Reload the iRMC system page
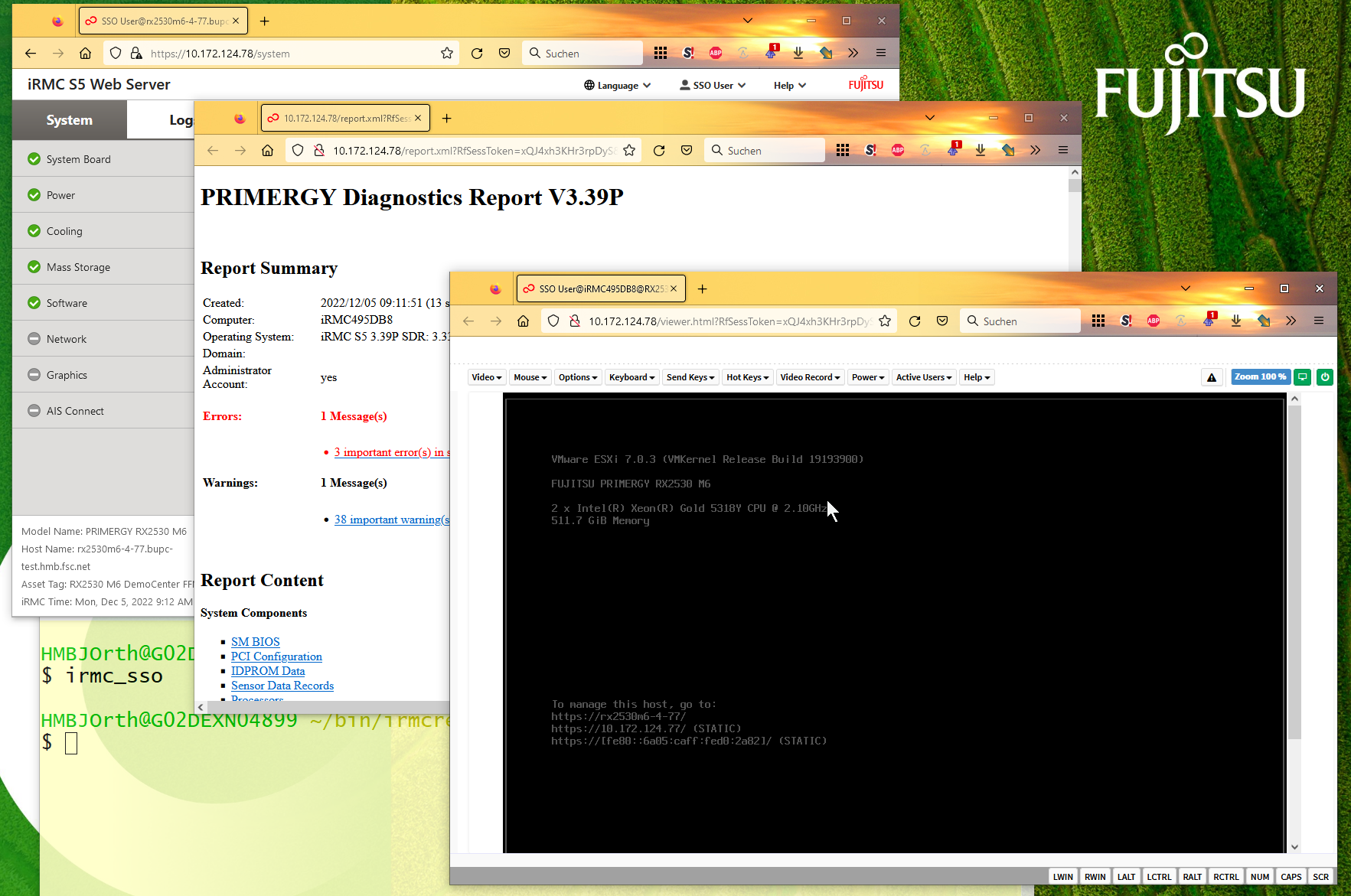Screen dimensions: 1351x896 point(477,54)
